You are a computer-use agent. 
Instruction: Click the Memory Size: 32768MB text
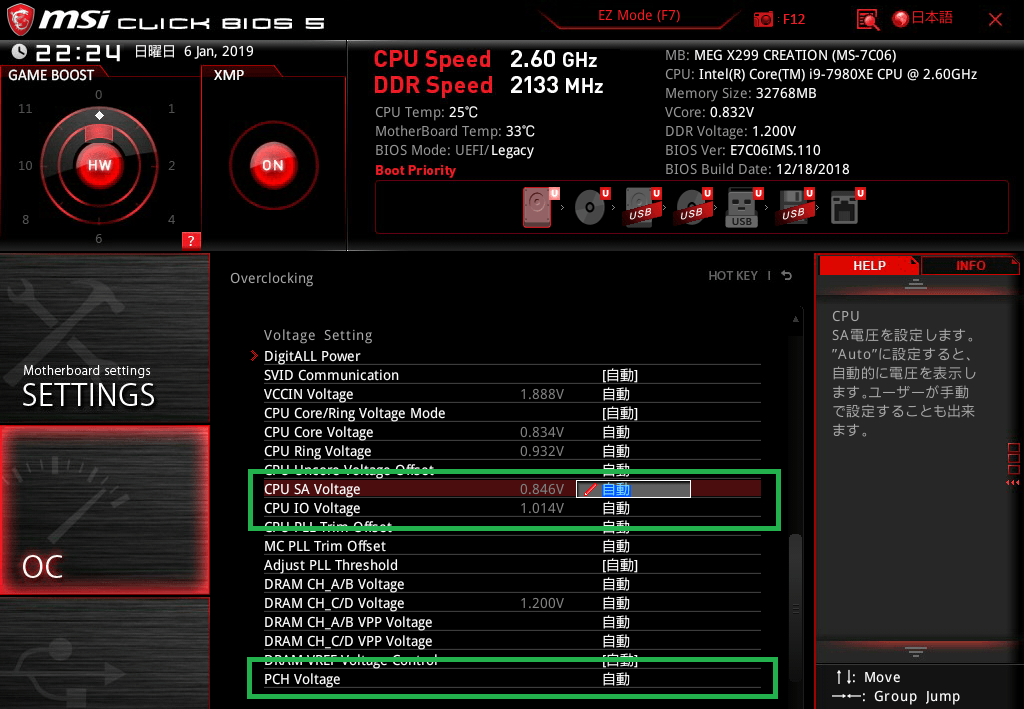click(x=741, y=93)
